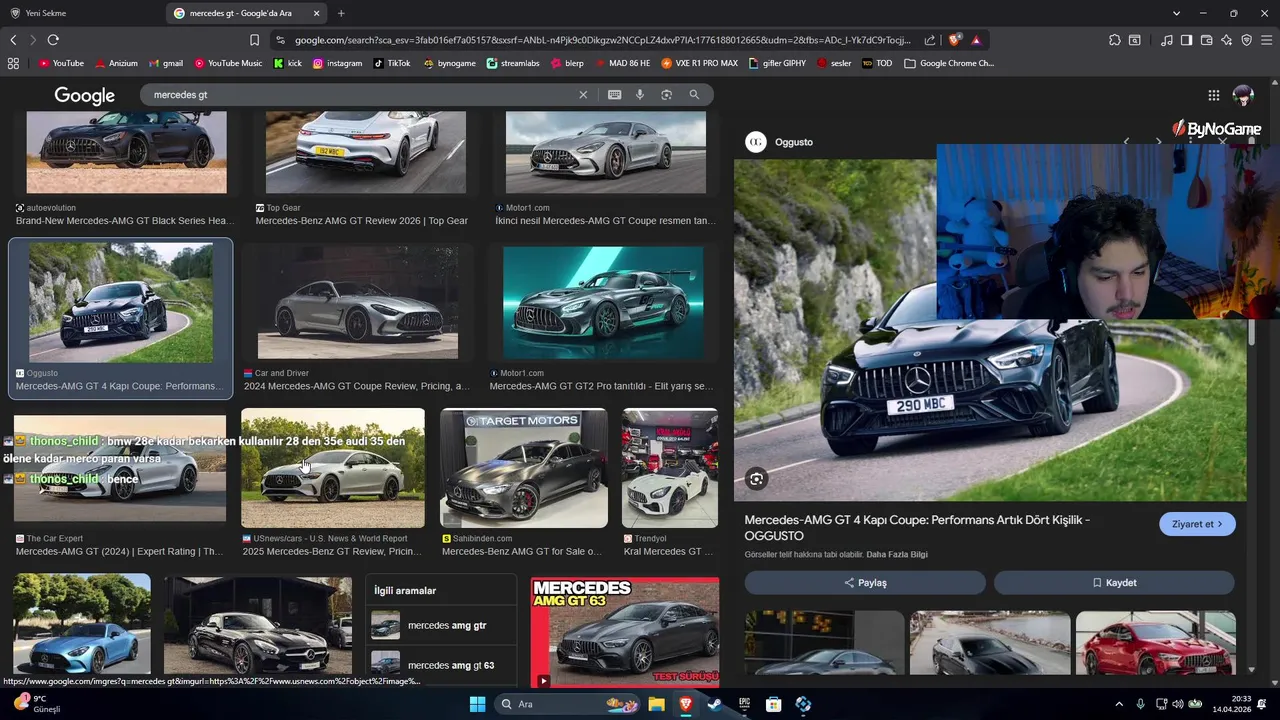Open the on-screen keyboard input tool
1280x720 pixels.
614,95
